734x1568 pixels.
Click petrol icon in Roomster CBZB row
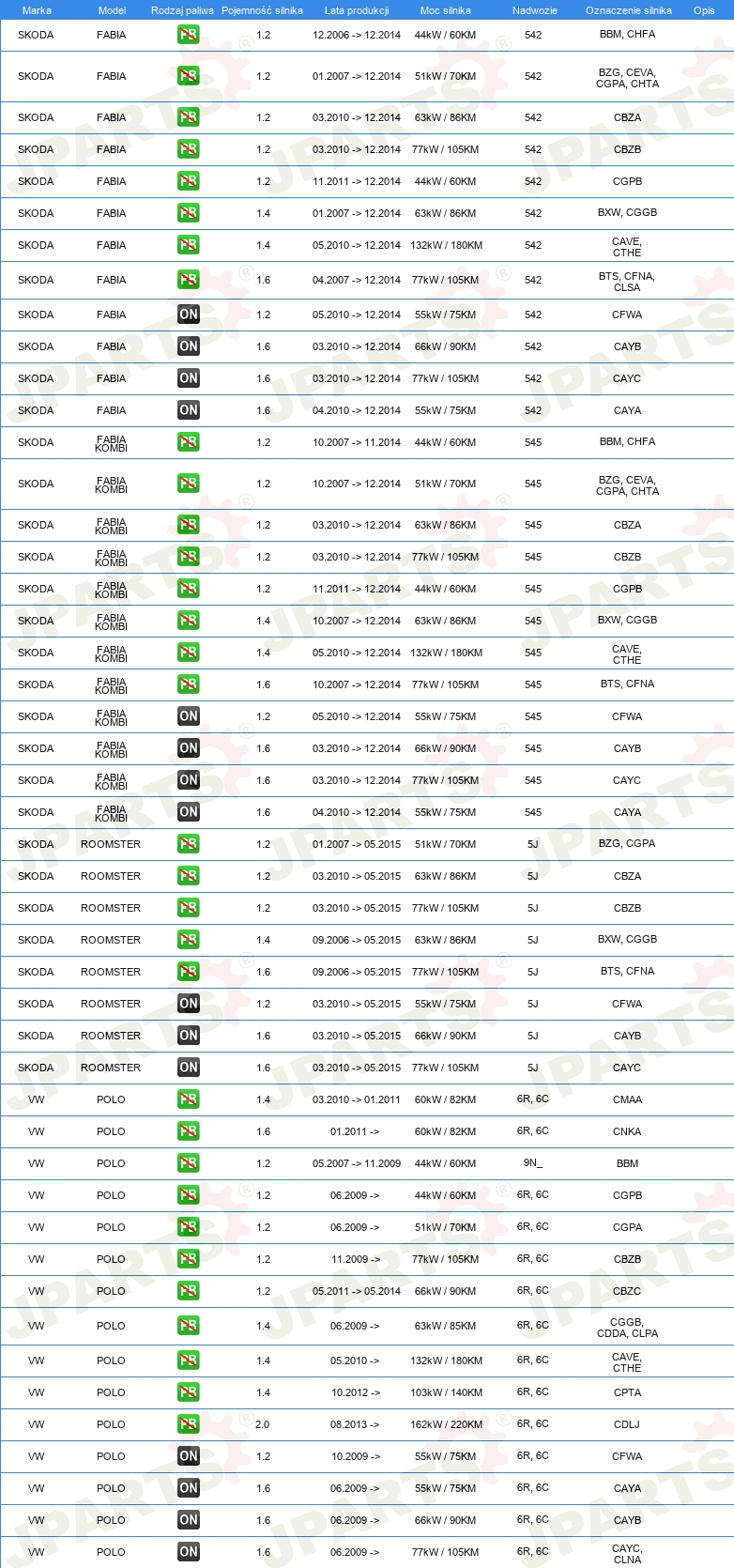pos(189,908)
